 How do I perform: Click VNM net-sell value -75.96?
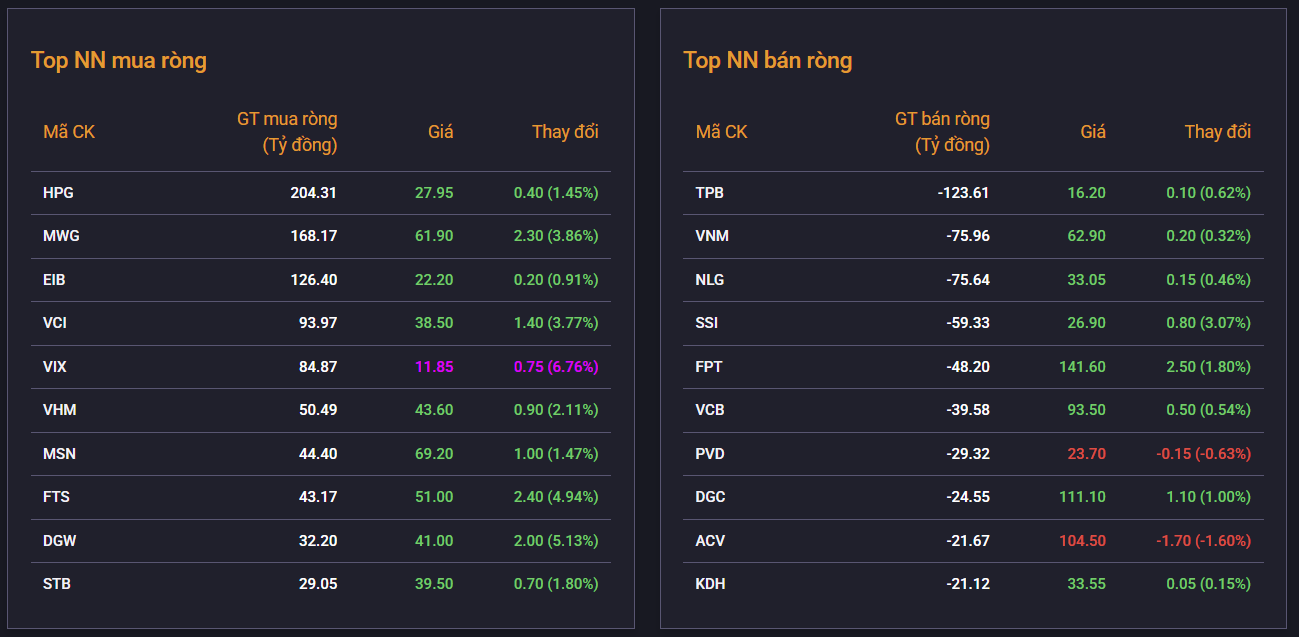pos(968,236)
